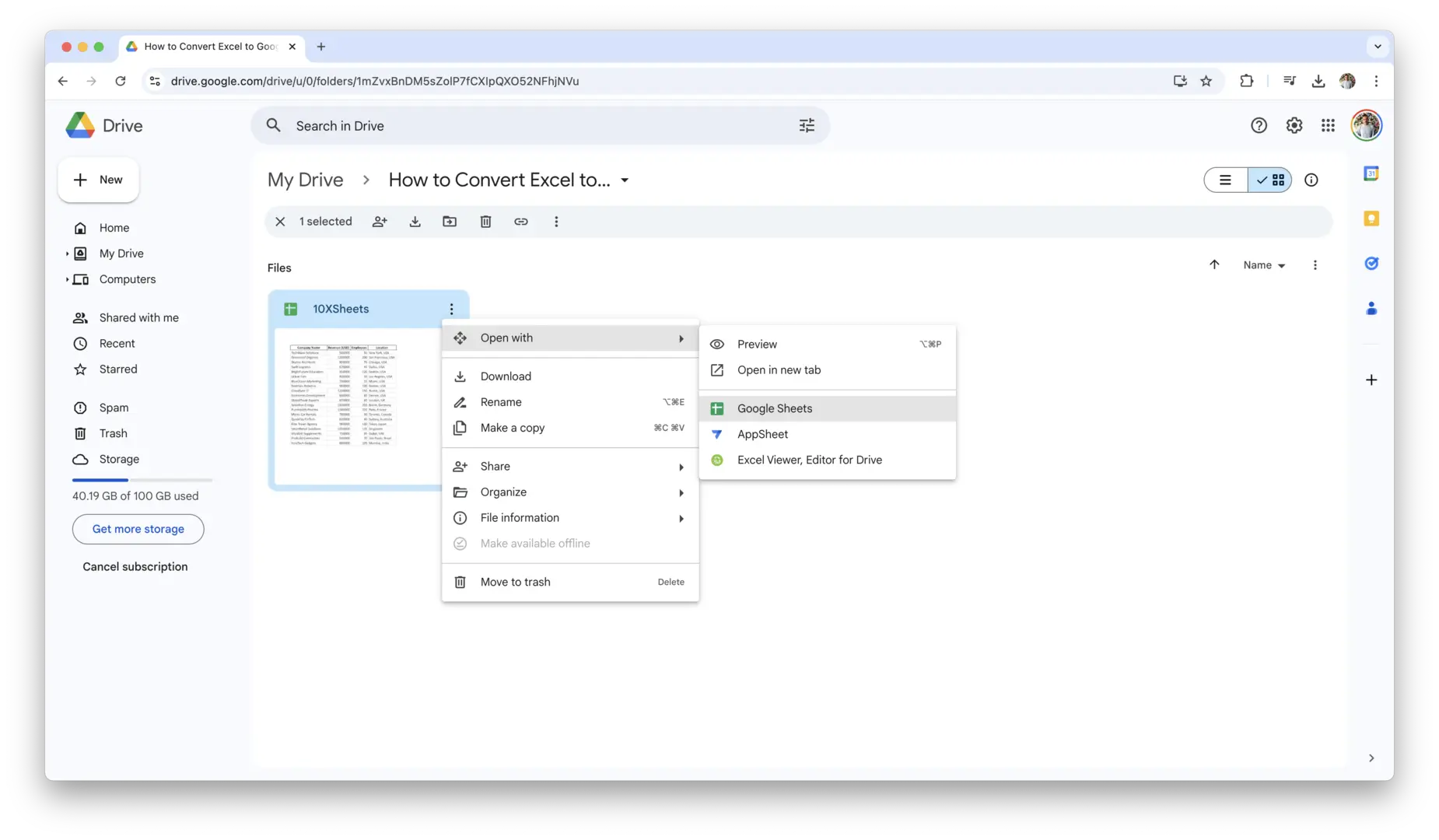Reverse sort direction arrow
1439x840 pixels.
click(1214, 265)
